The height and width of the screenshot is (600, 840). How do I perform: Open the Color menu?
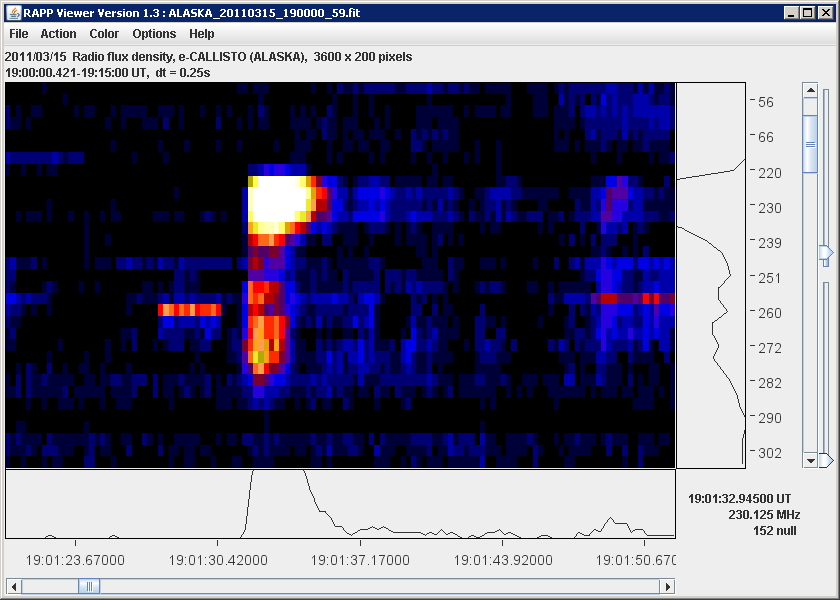[x=104, y=34]
